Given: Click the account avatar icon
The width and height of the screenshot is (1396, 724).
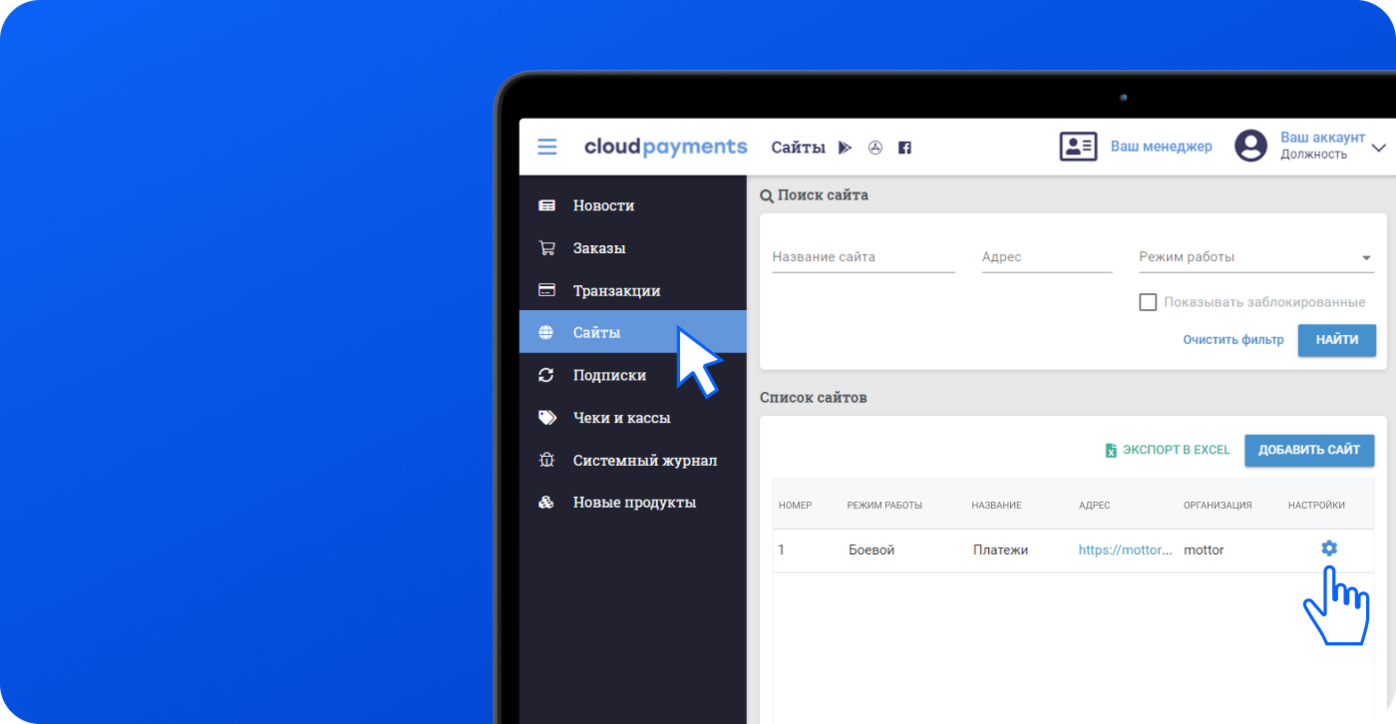Looking at the screenshot, I should pyautogui.click(x=1250, y=146).
